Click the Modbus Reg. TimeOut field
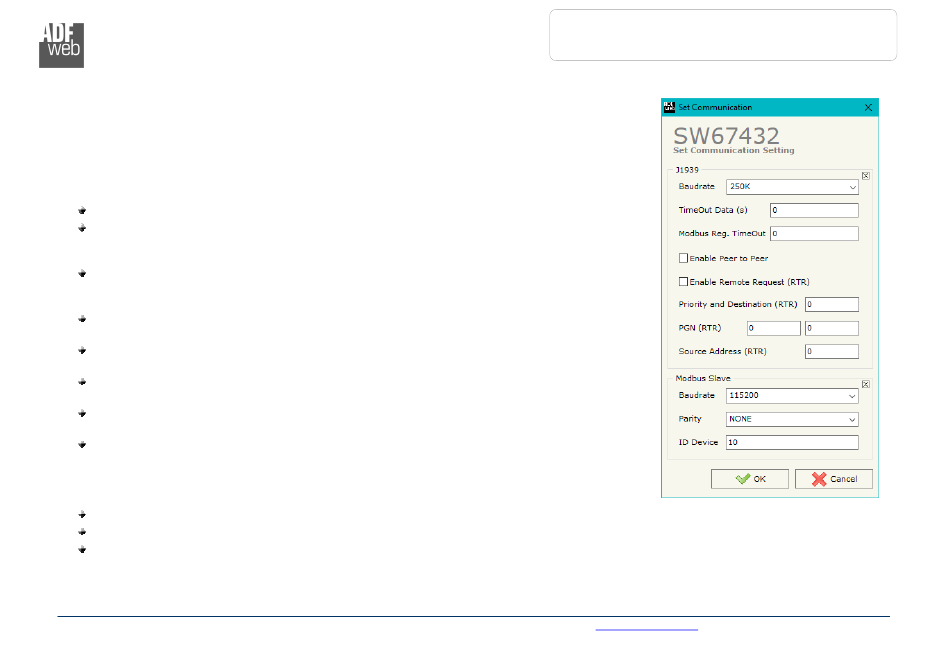Image resolution: width=950 pixels, height=667 pixels. (x=814, y=233)
